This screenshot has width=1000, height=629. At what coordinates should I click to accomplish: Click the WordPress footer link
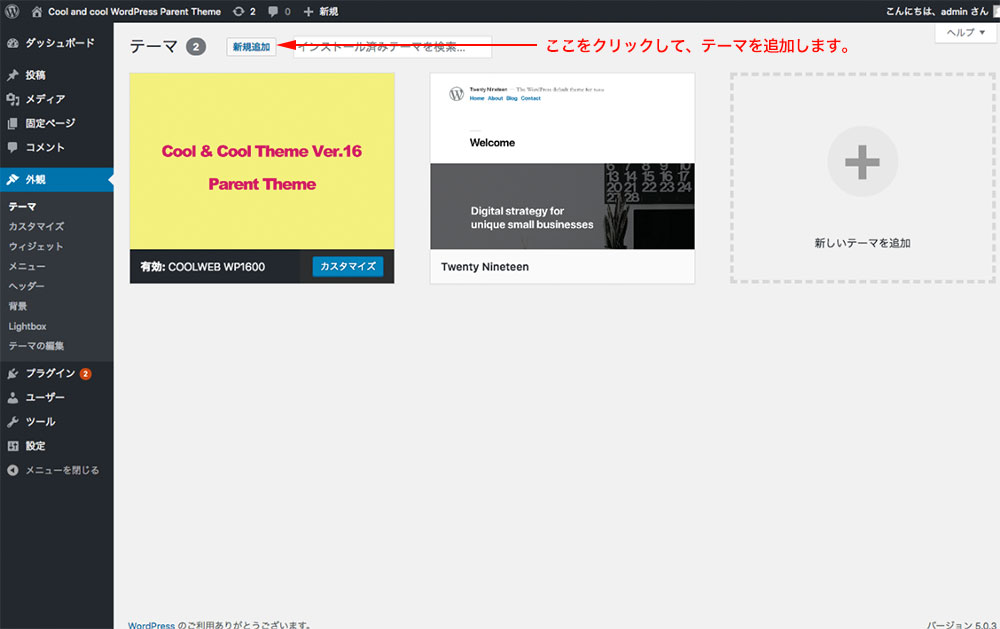151,625
